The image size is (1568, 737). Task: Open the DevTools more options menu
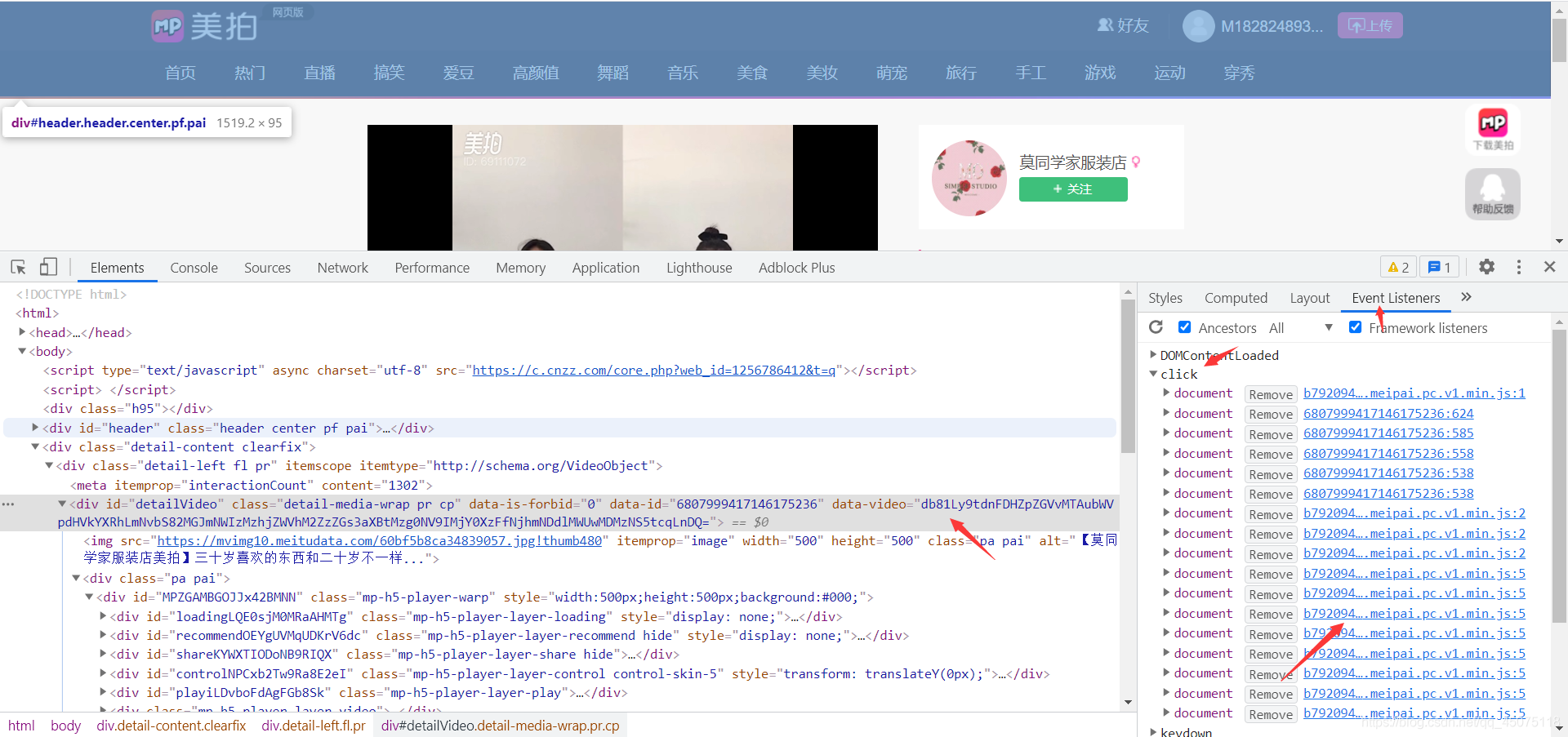point(1518,267)
